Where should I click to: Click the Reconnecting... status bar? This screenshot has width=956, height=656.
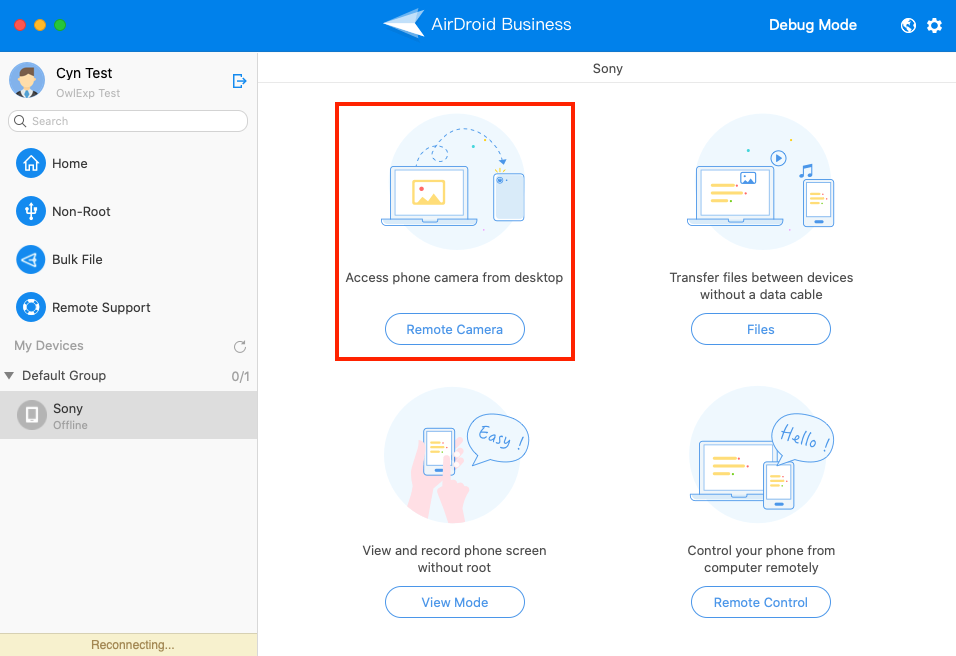point(128,644)
